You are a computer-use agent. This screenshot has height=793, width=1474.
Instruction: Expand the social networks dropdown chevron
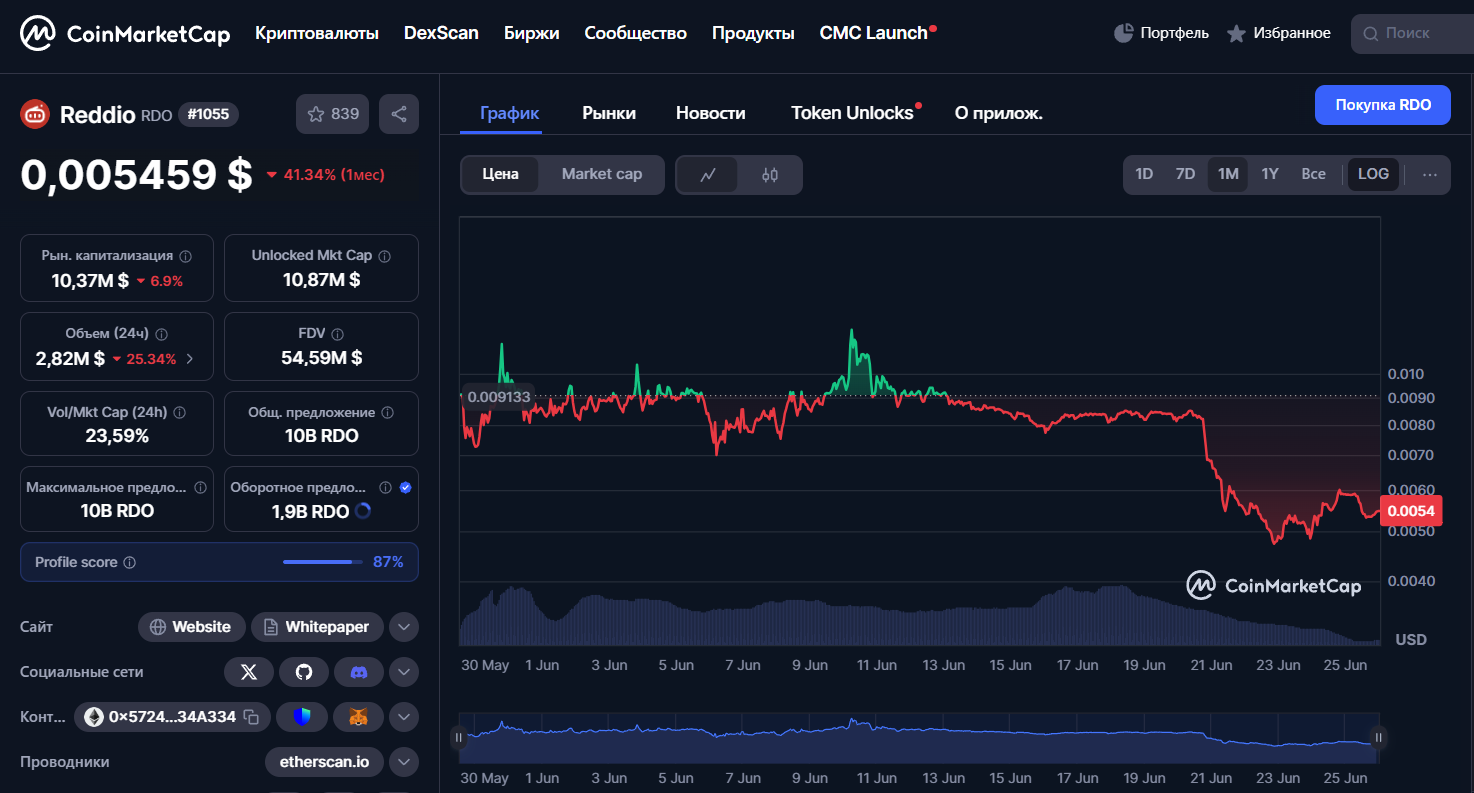(x=403, y=672)
